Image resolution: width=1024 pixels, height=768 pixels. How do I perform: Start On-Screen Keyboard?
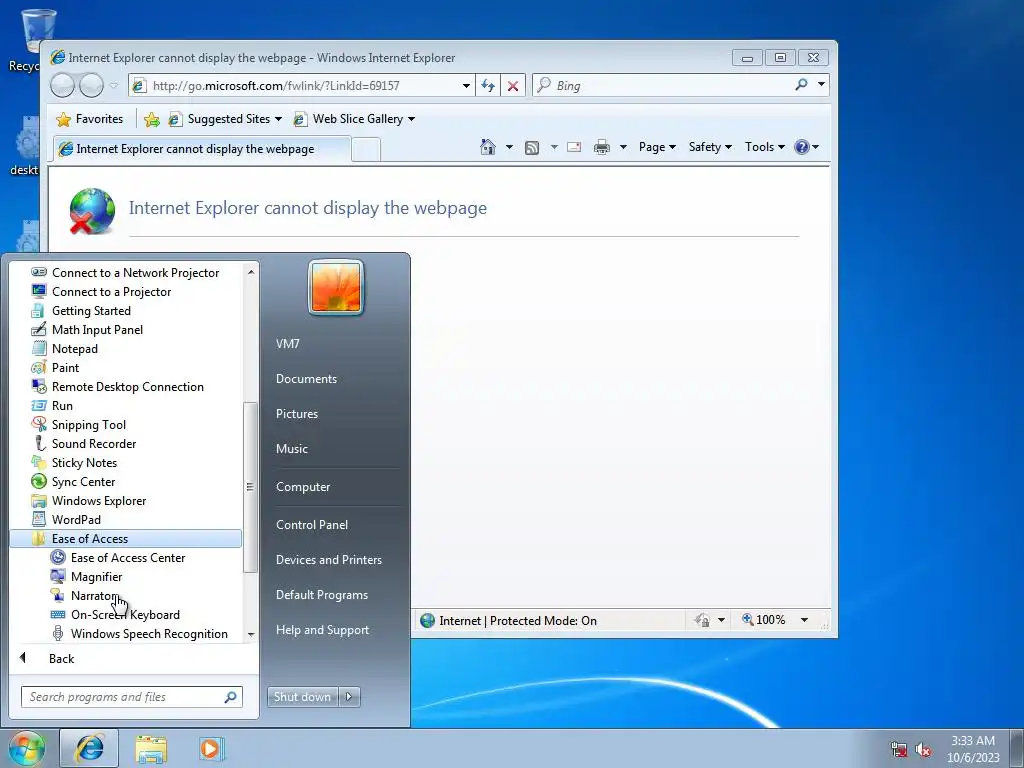click(x=125, y=615)
